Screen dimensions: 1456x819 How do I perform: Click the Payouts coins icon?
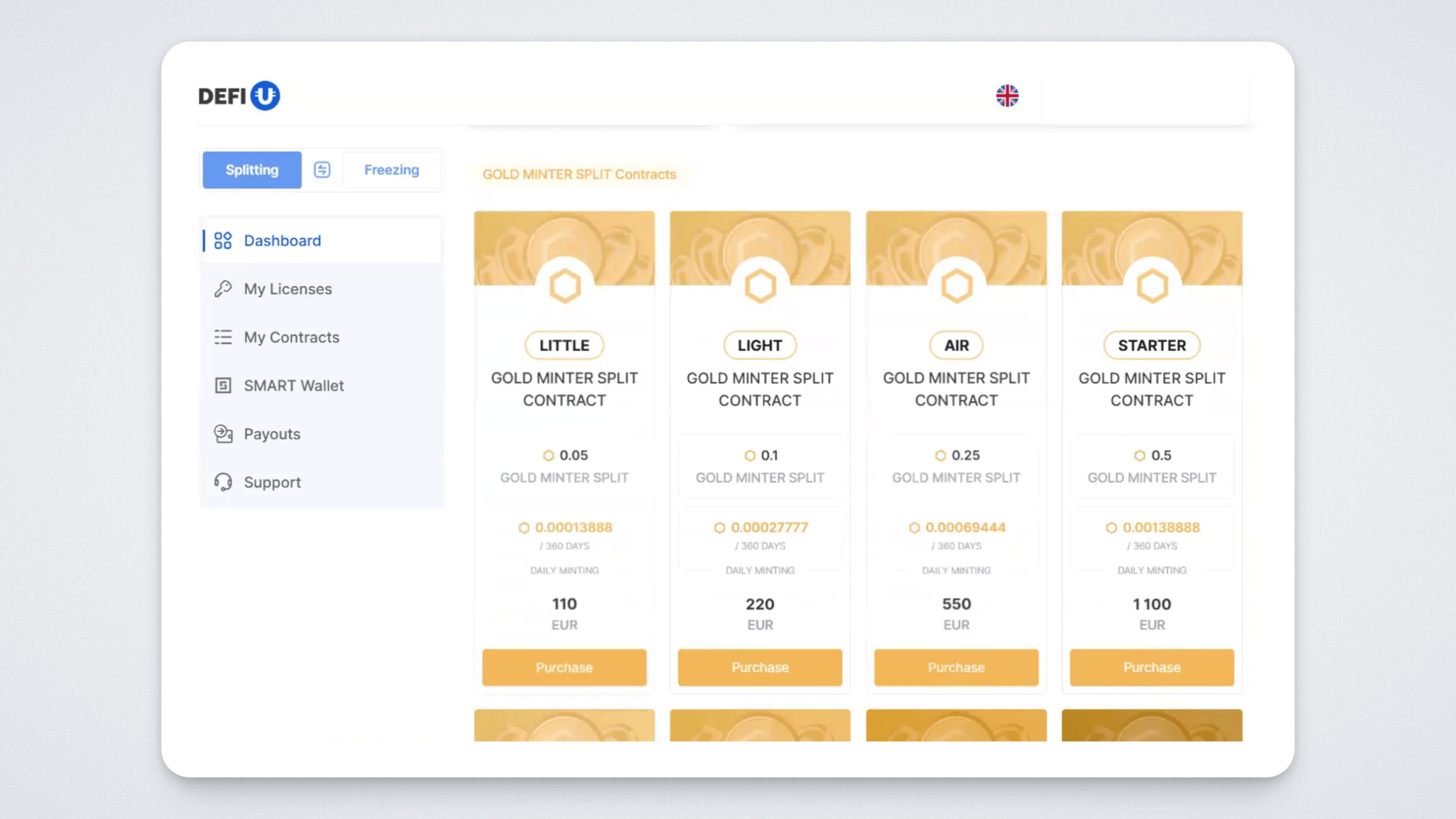[x=222, y=434]
